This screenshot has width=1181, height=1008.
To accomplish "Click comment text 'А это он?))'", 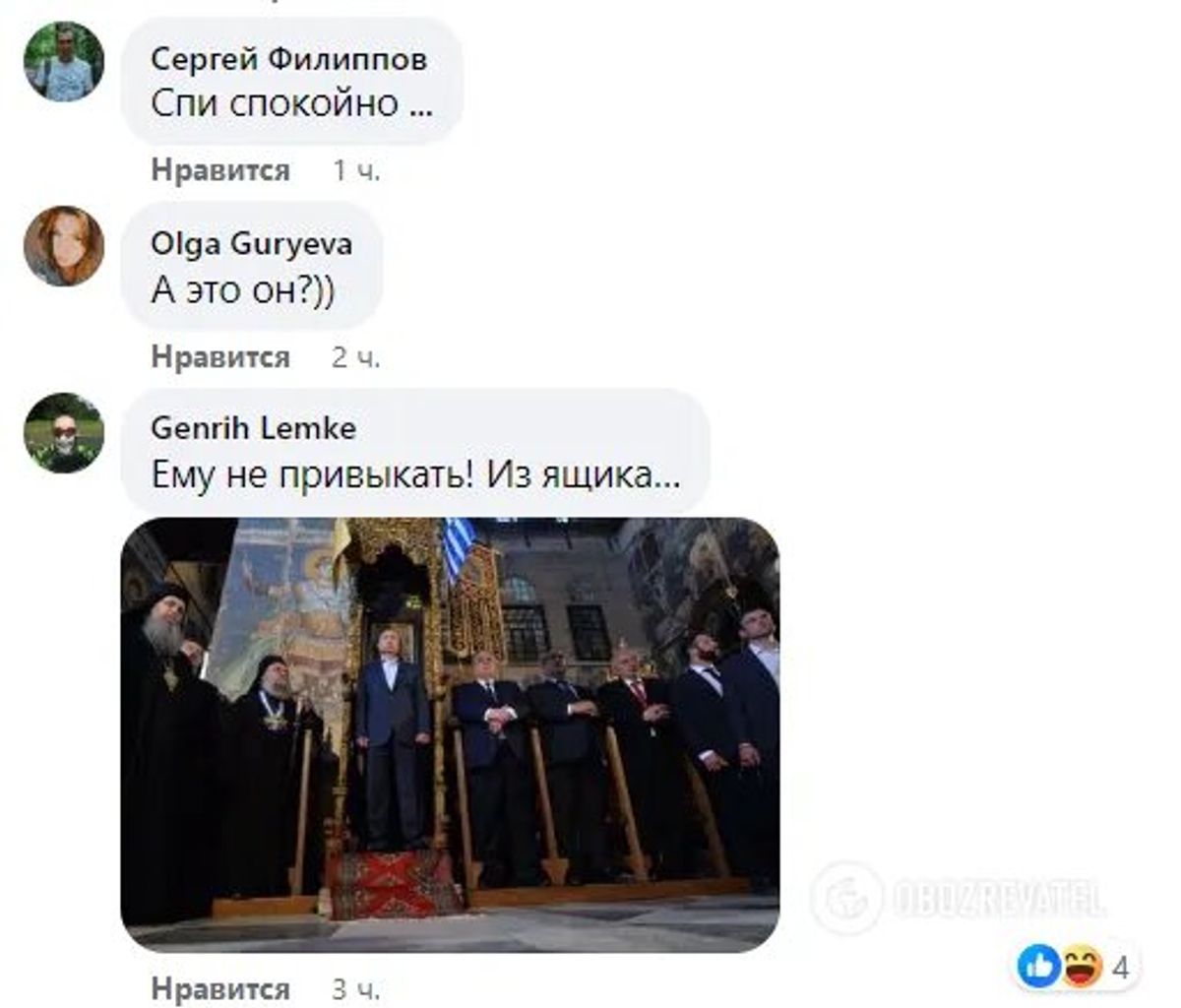I will [x=242, y=290].
